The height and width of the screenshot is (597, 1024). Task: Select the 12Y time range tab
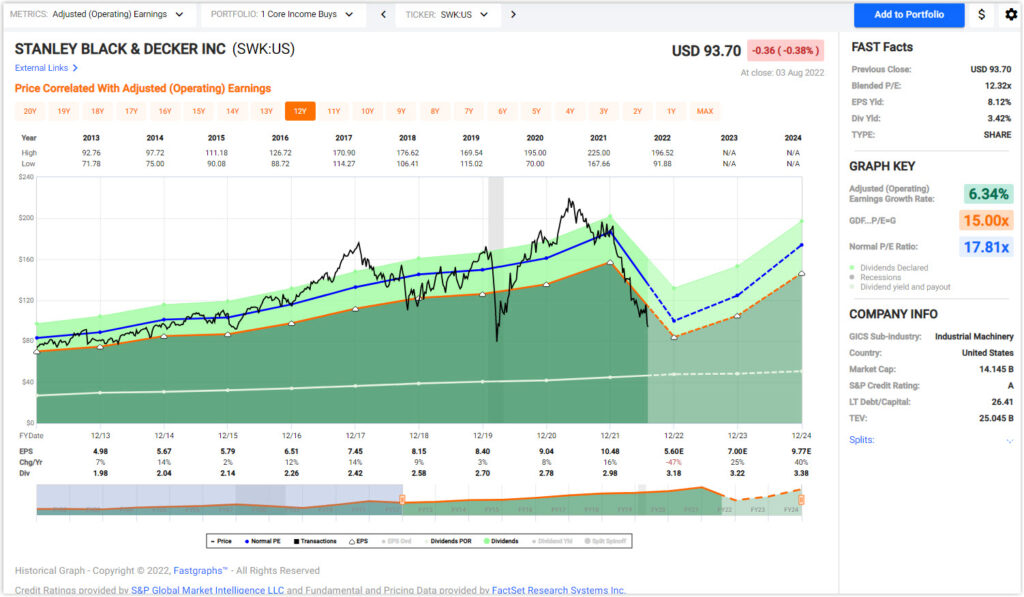(x=300, y=111)
